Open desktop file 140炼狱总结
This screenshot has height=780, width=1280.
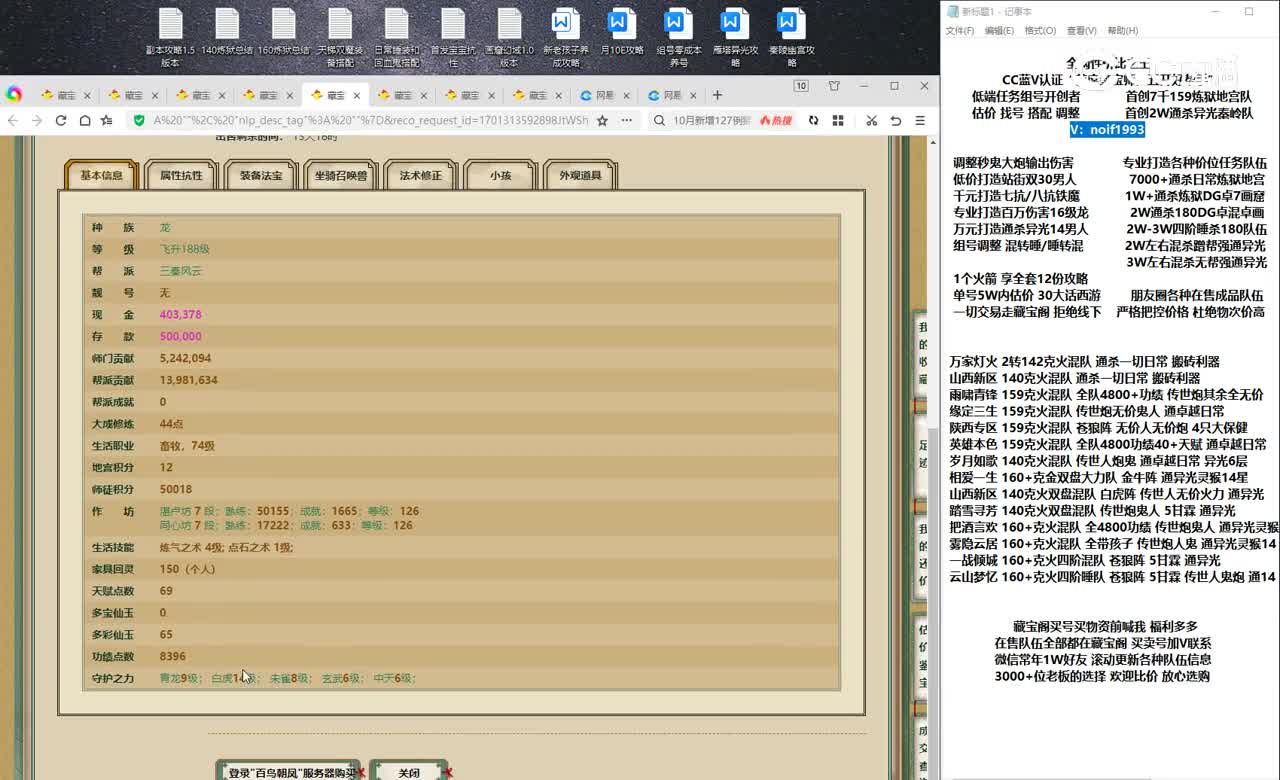tap(227, 32)
